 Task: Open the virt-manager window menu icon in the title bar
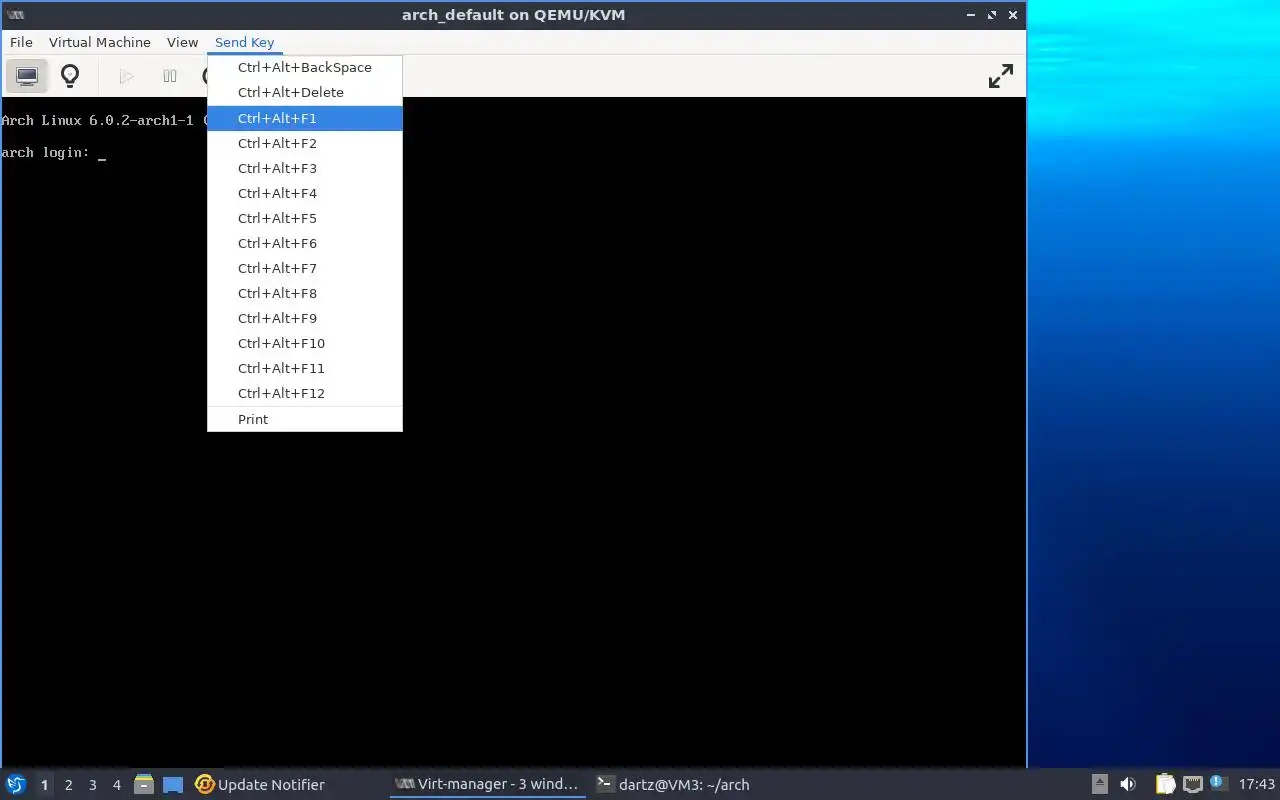[x=15, y=15]
